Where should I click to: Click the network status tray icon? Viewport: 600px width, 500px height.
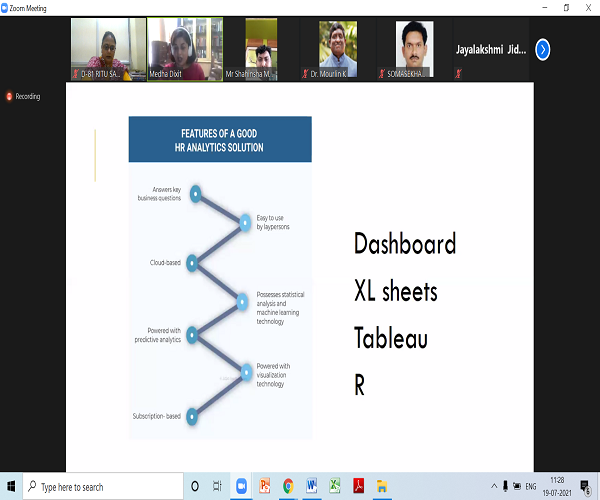(517, 486)
